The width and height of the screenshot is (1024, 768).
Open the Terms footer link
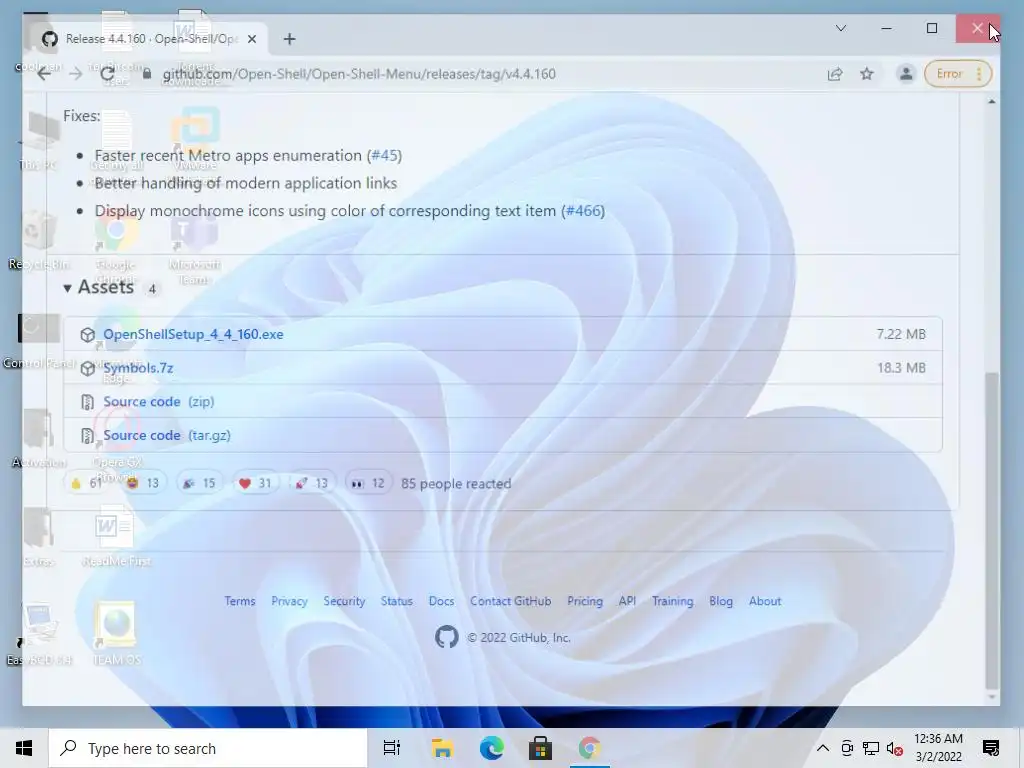tap(240, 601)
